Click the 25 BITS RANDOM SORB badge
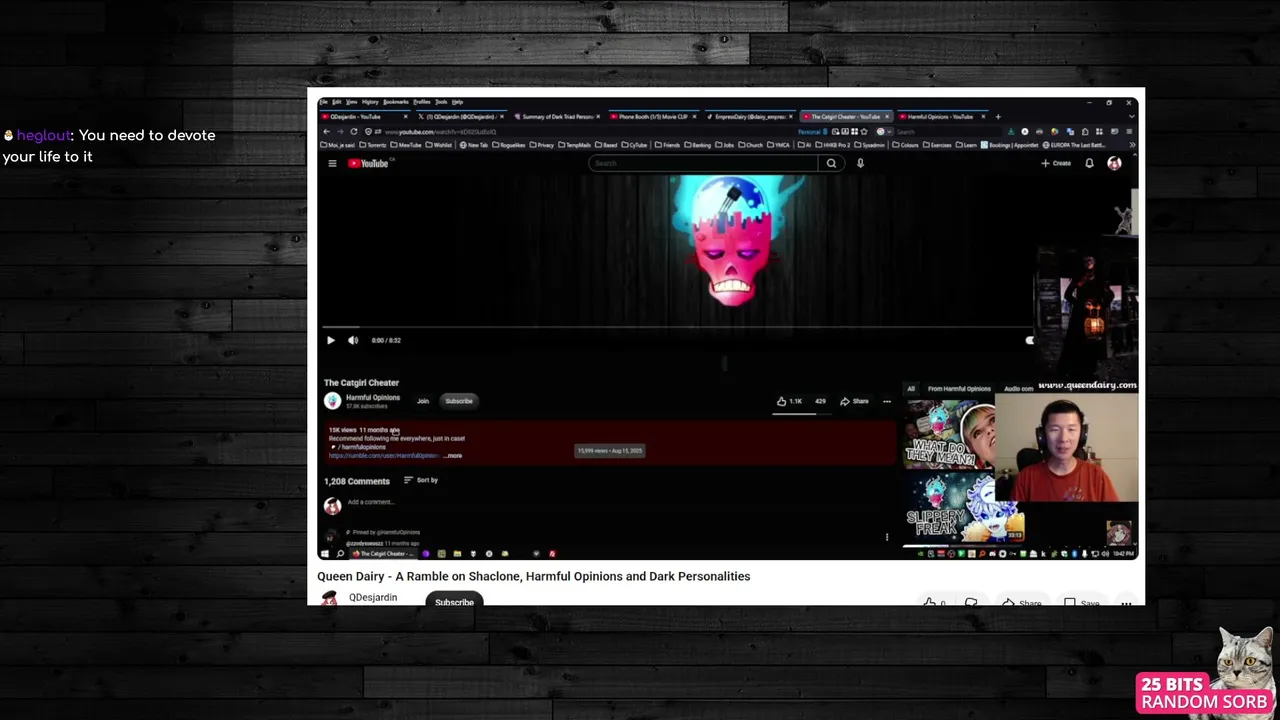The height and width of the screenshot is (720, 1280). pyautogui.click(x=1204, y=693)
